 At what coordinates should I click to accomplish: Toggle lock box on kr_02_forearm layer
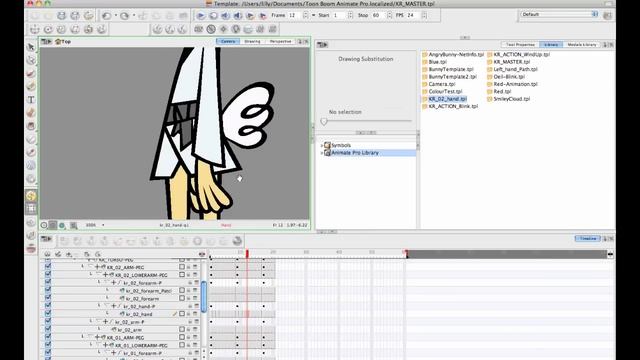coord(182,298)
